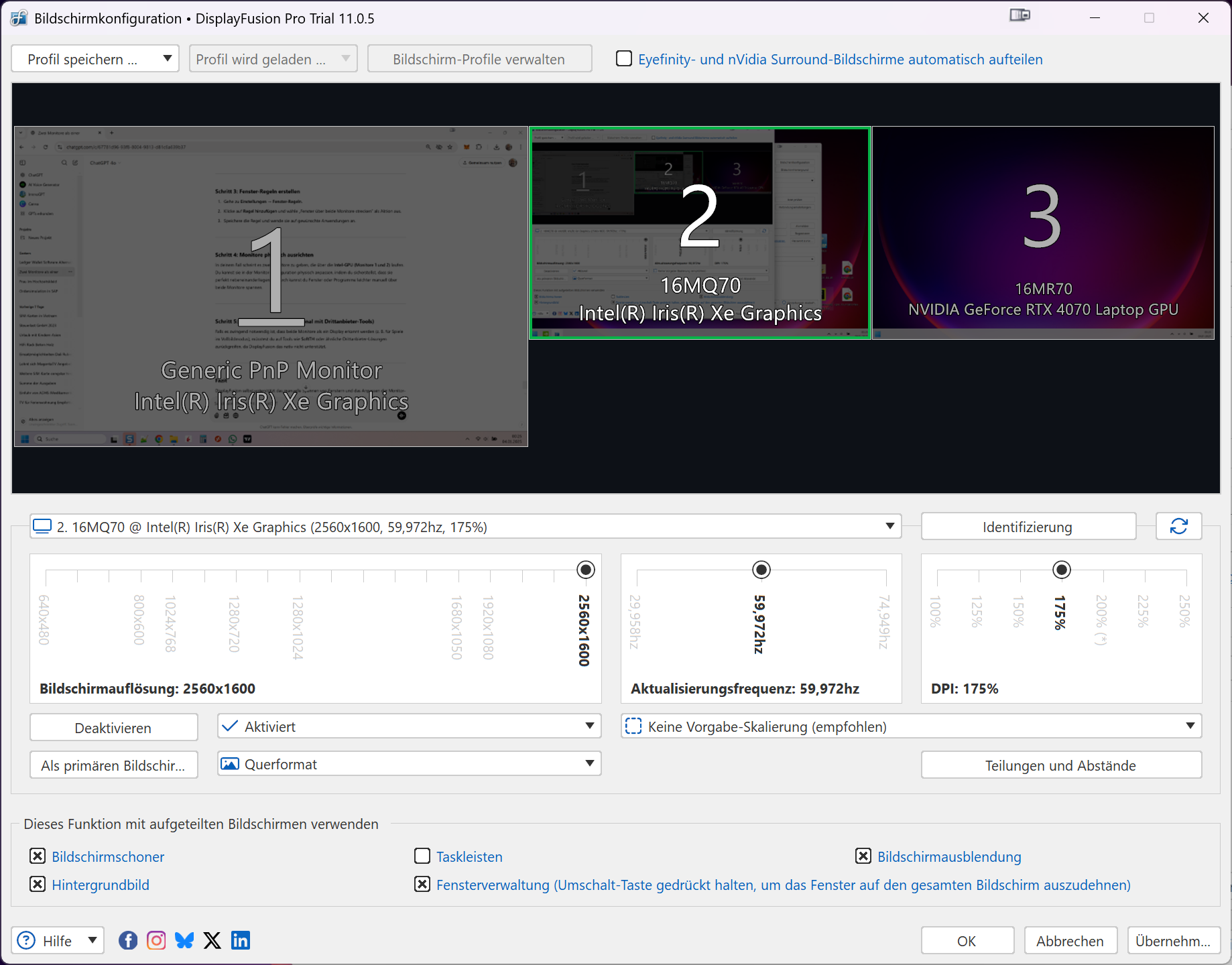Screen dimensions: 1232x965
Task: Open the DisplayFusion Bluesky page icon
Action: point(184,940)
